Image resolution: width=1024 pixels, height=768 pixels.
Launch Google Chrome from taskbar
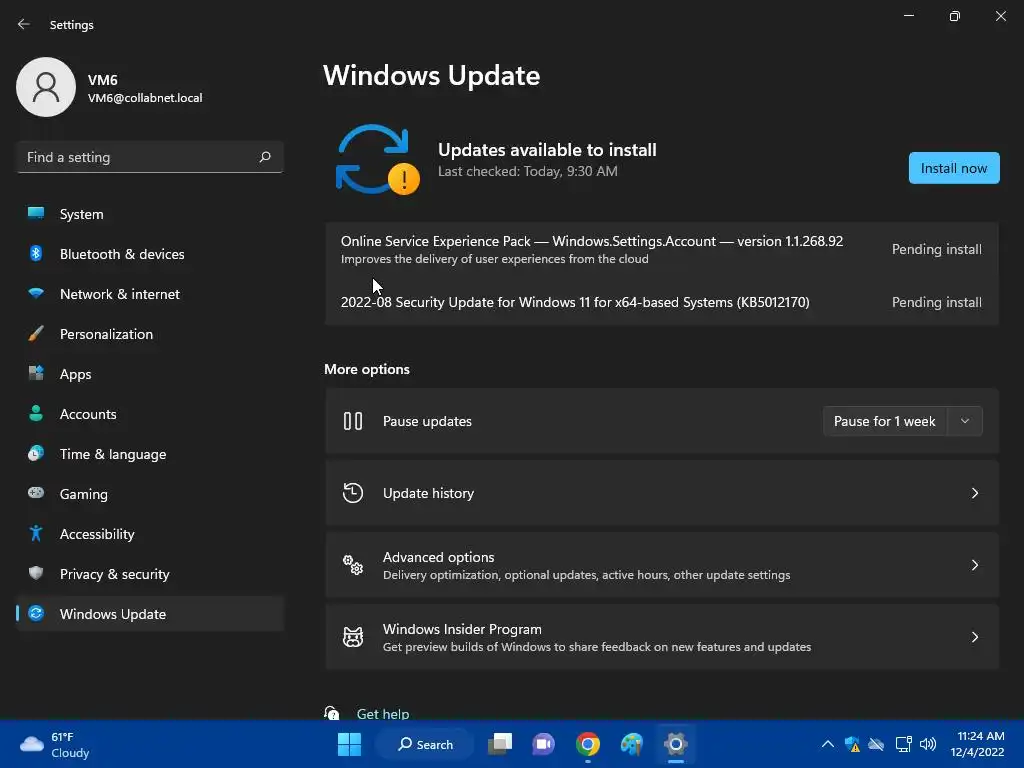(588, 744)
